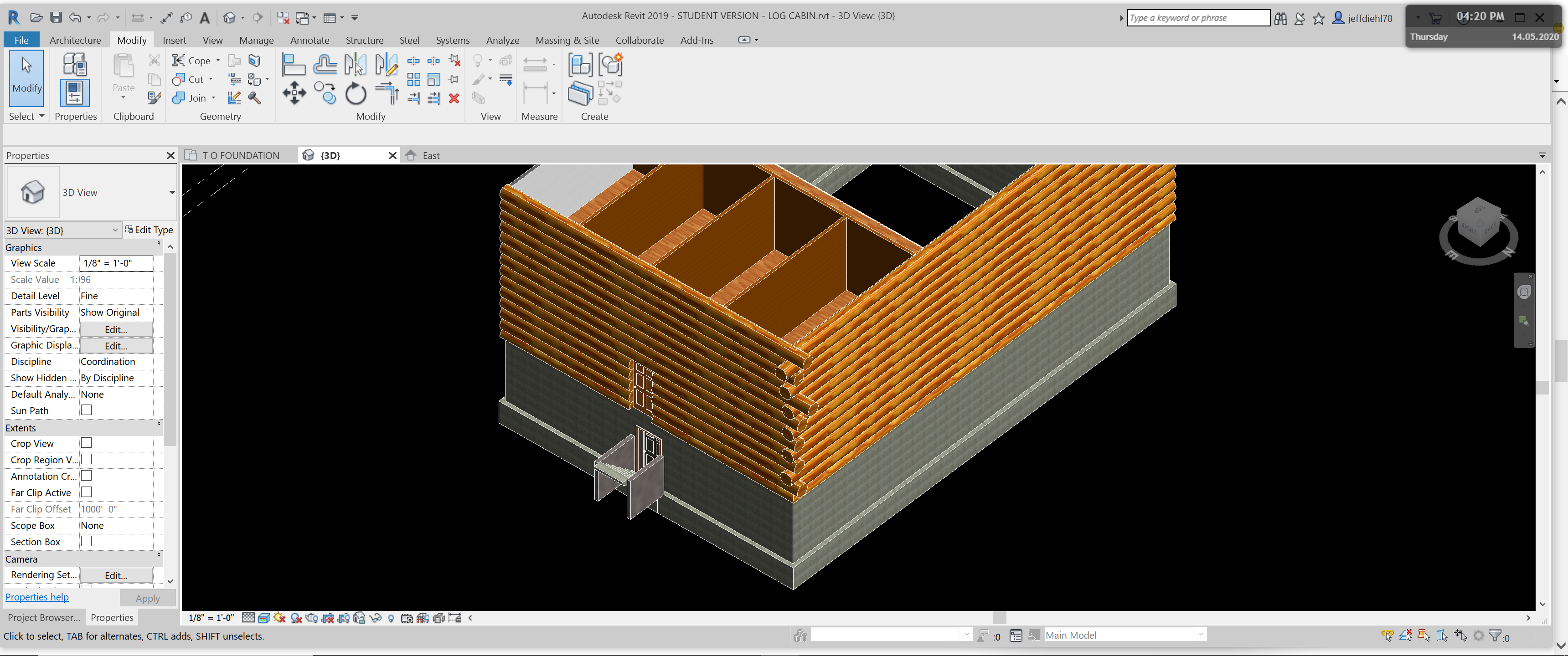Click the red X Delete tool
The height and width of the screenshot is (656, 1568).
(x=454, y=98)
